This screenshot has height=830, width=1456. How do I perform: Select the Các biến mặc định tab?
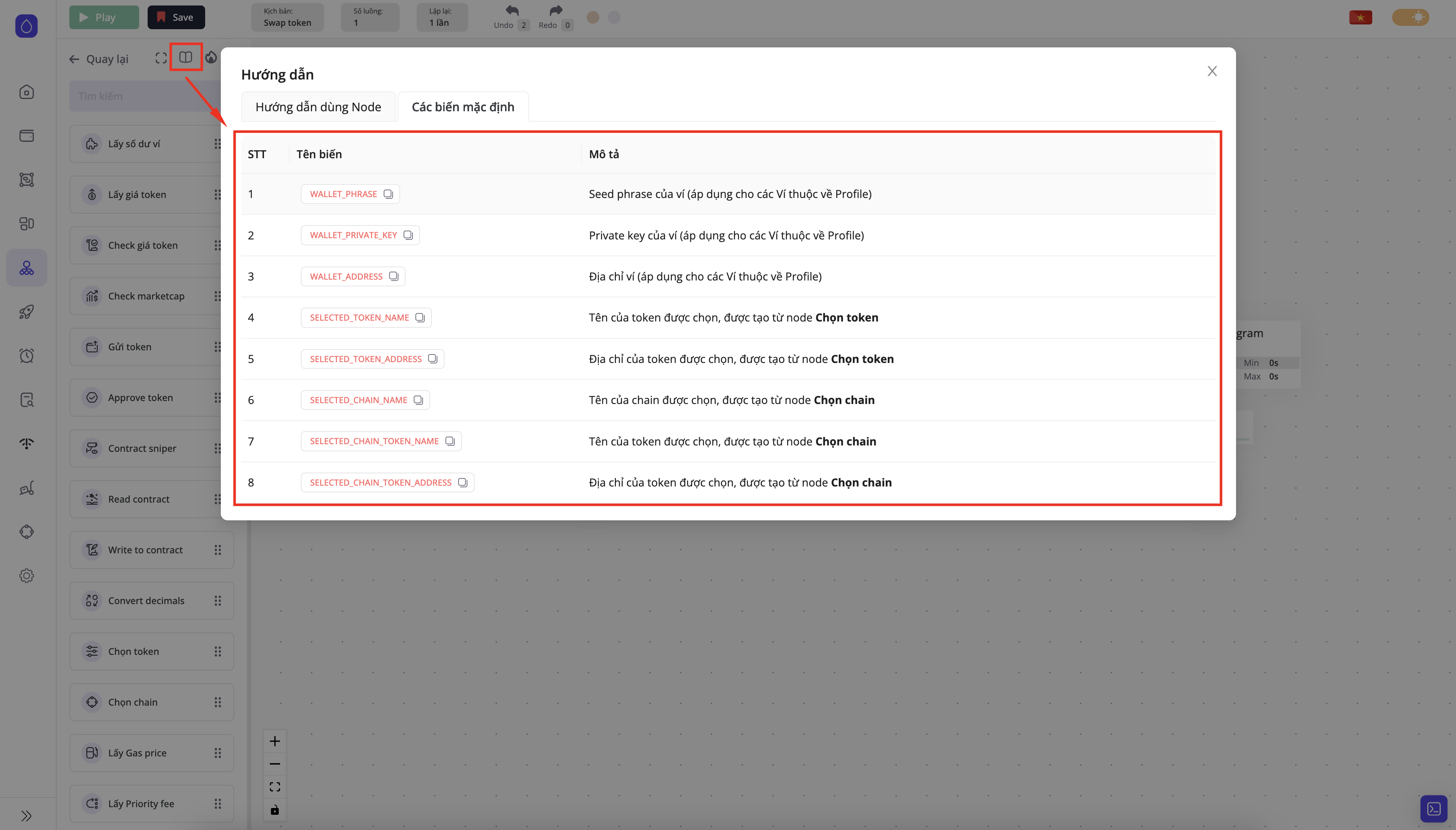tap(463, 107)
